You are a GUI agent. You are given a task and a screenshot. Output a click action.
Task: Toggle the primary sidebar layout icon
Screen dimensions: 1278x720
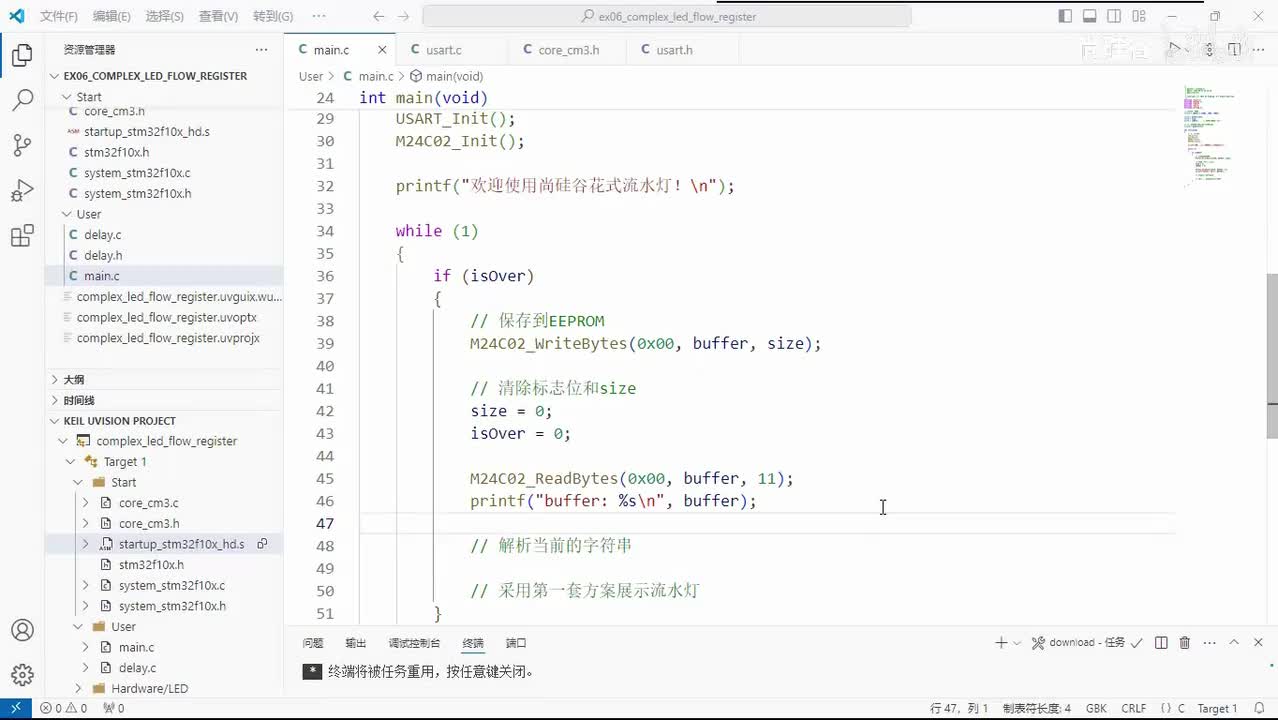coord(1065,16)
